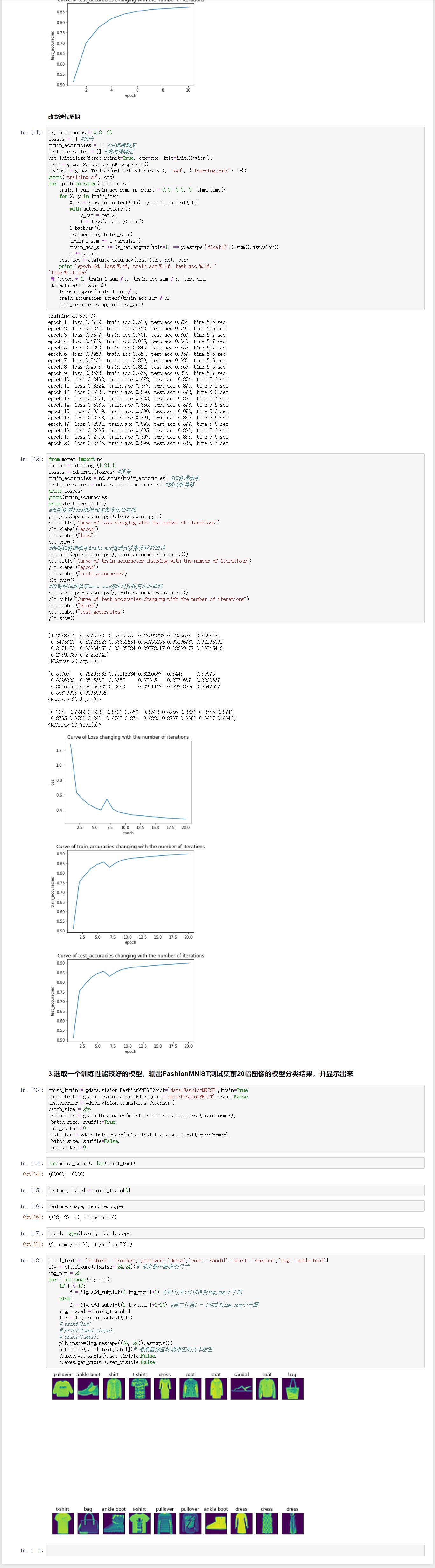Click the thumbnail titled shirt in the first row
Image resolution: width=435 pixels, height=1568 pixels.
point(114,1389)
